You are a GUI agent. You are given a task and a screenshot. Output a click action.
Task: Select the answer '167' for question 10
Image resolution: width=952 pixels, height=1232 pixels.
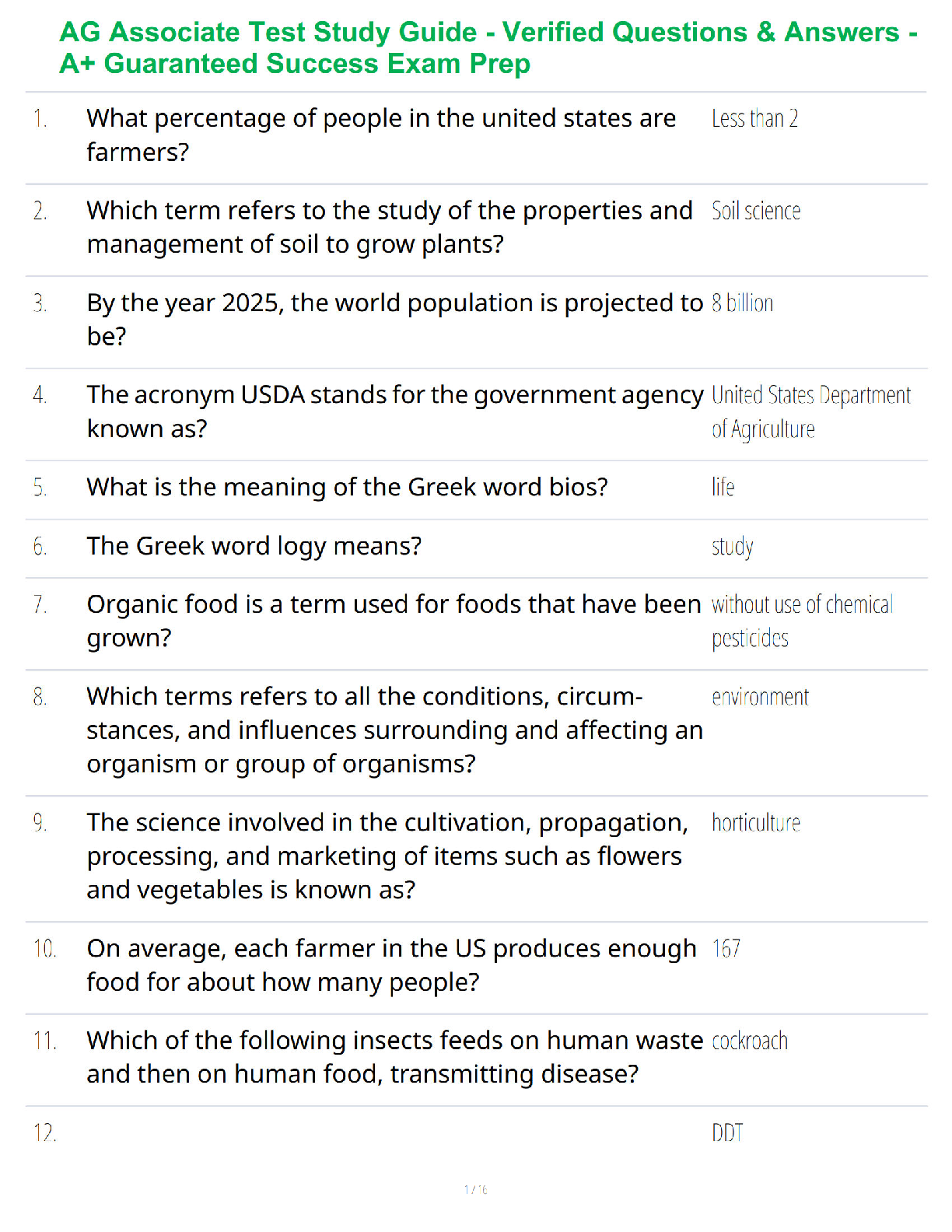726,949
